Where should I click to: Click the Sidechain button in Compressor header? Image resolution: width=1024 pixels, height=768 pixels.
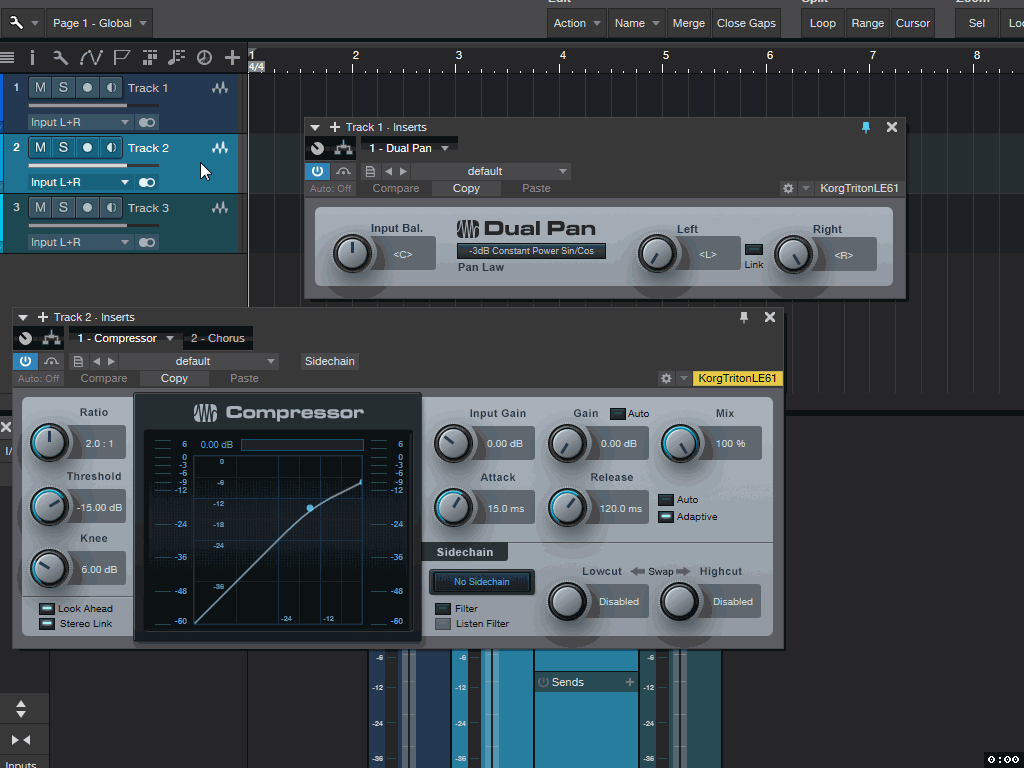click(330, 361)
